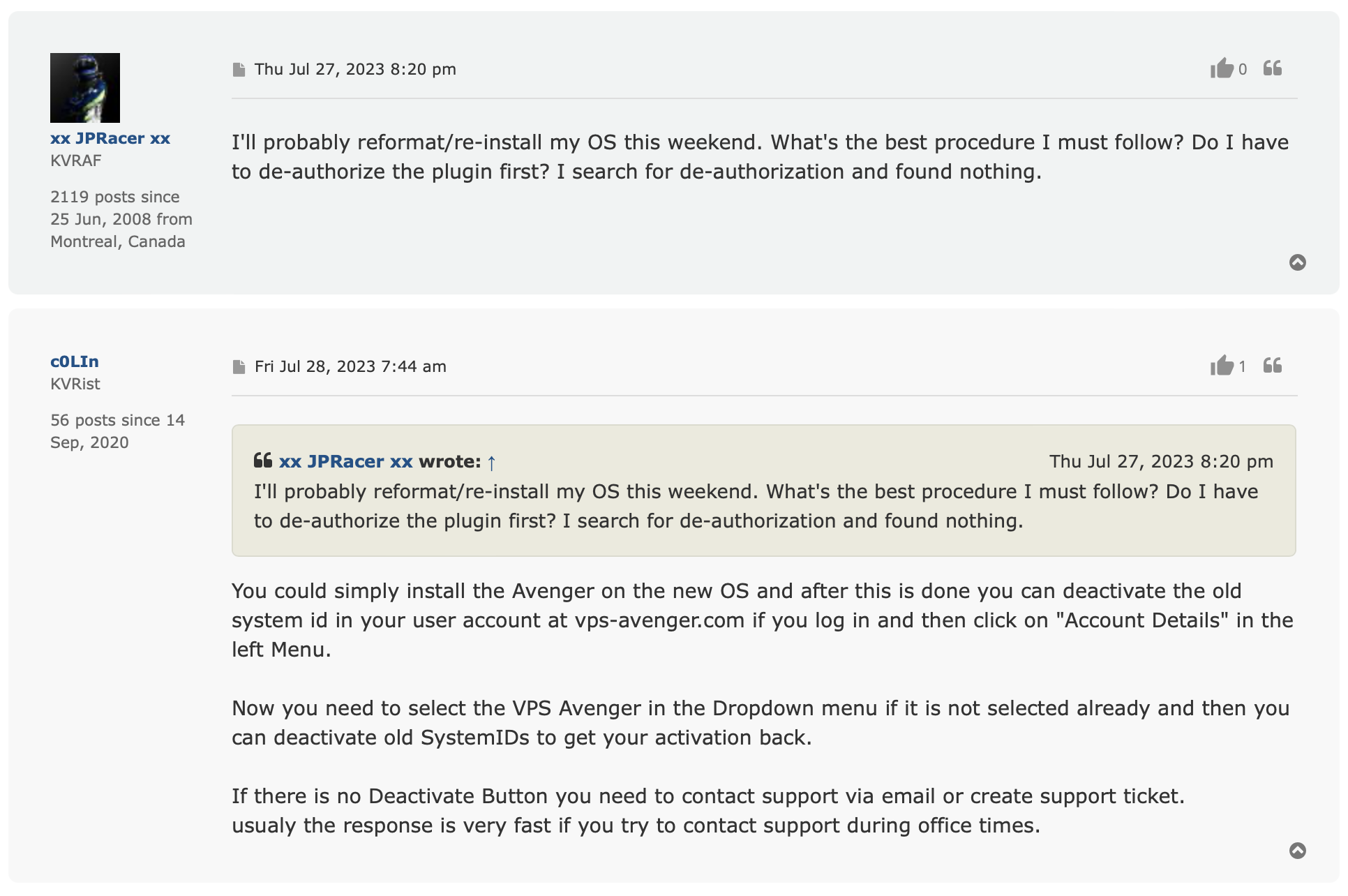Click the quoted text block
The width and height of the screenshot is (1348, 896).
tap(756, 507)
